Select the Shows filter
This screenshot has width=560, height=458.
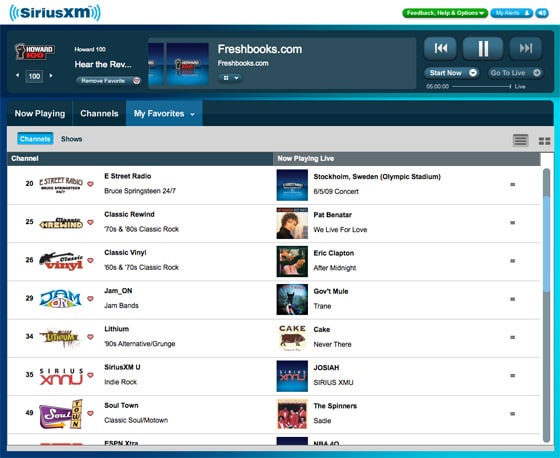click(x=71, y=139)
